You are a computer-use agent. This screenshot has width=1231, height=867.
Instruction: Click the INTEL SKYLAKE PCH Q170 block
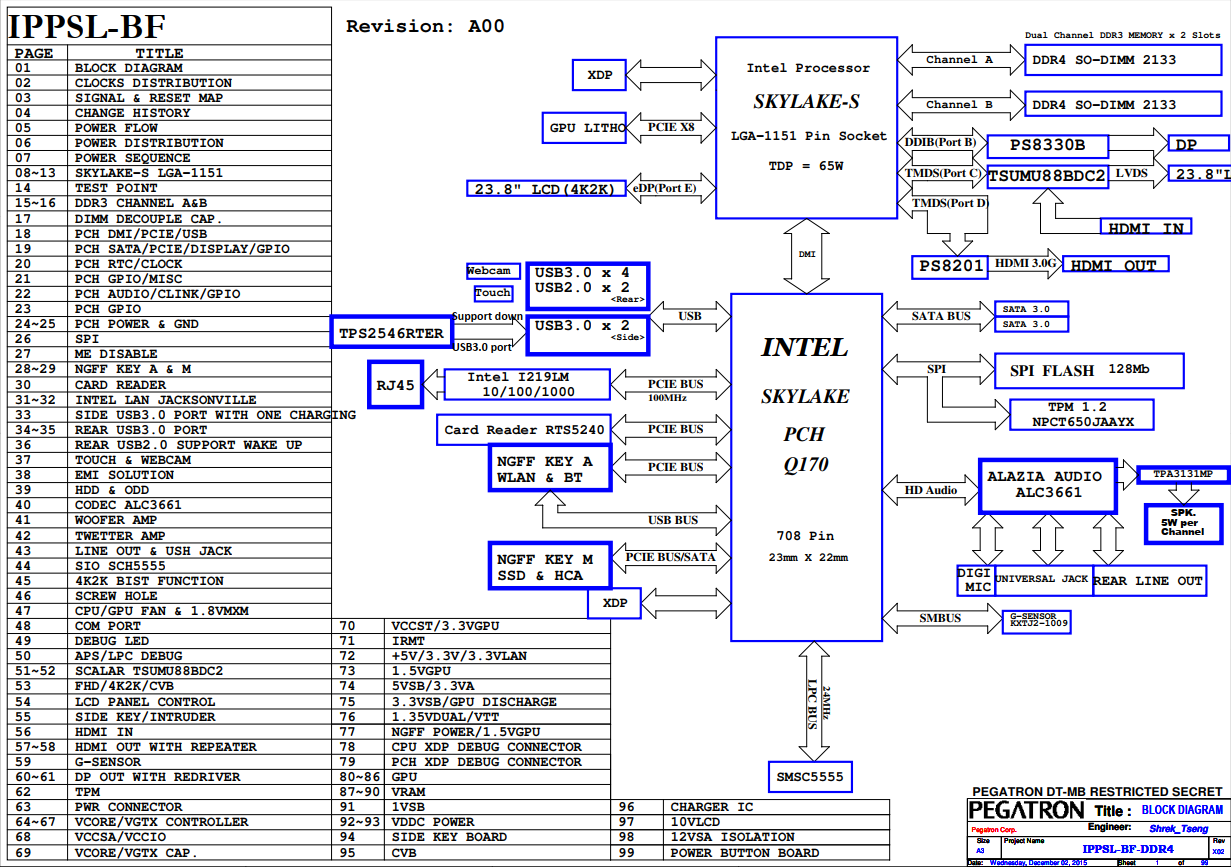tap(806, 467)
